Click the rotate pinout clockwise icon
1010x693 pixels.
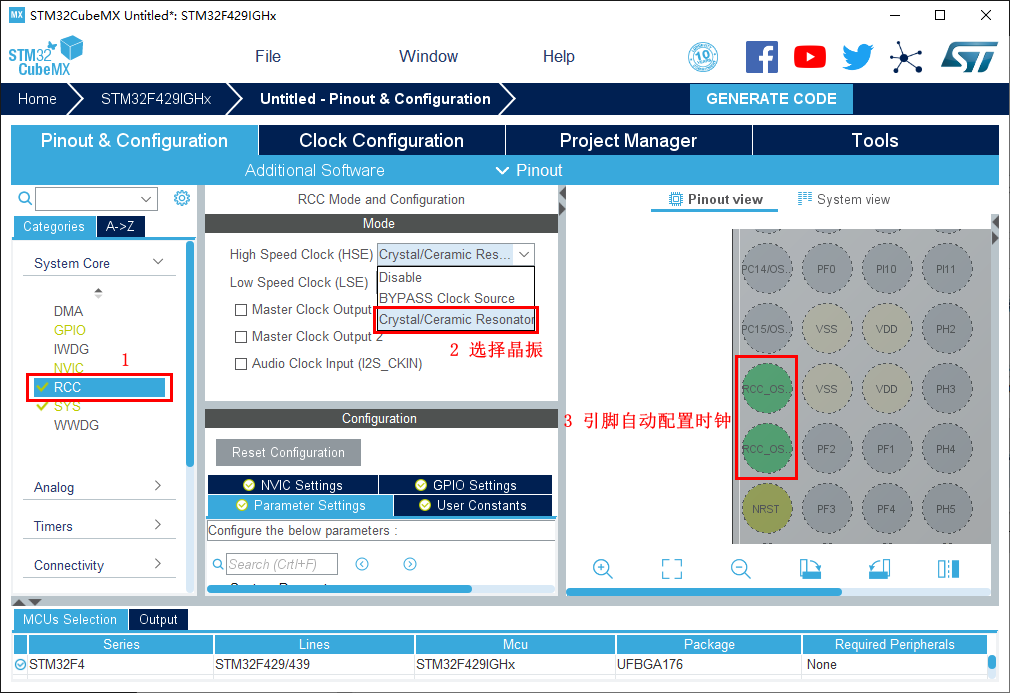[x=810, y=569]
